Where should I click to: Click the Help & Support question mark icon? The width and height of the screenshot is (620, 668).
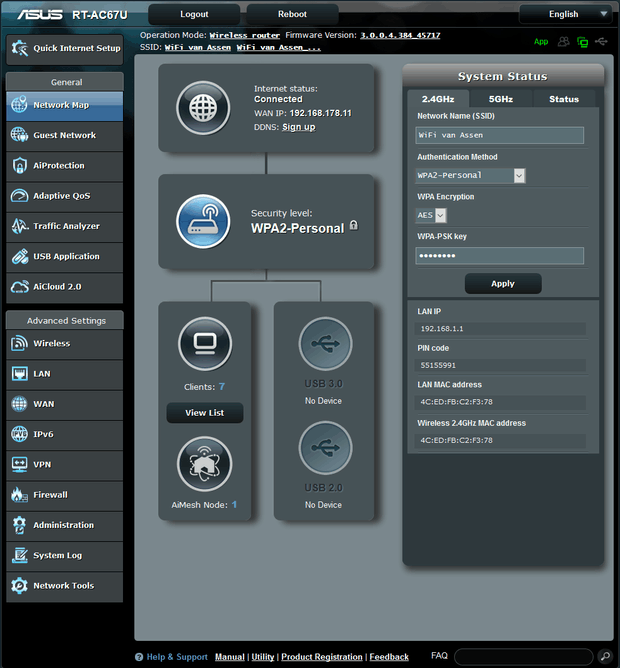coord(139,657)
